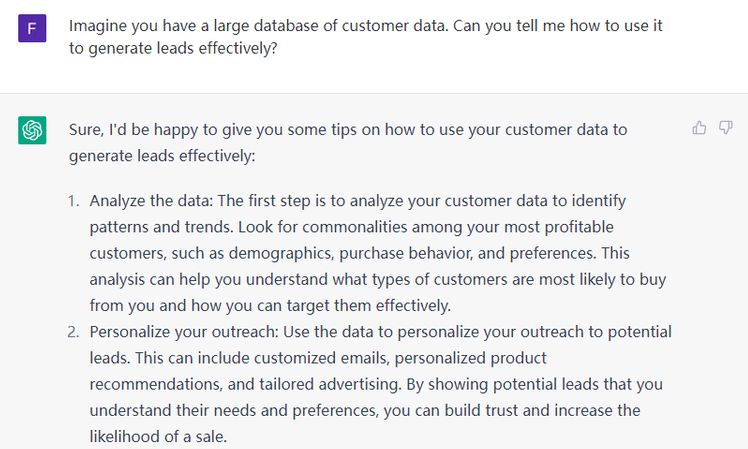Image resolution: width=748 pixels, height=449 pixels.
Task: Click the green ChatGPT logo icon
Action: [x=31, y=130]
